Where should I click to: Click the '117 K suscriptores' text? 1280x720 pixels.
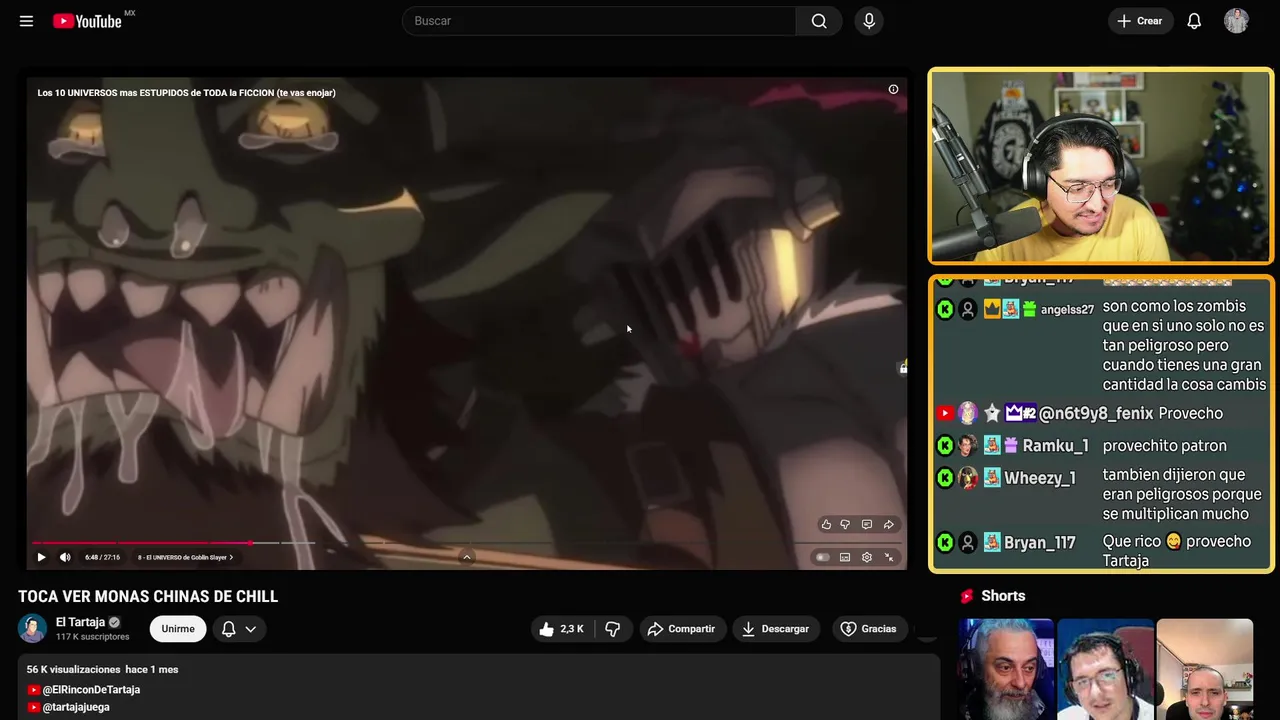(93, 637)
